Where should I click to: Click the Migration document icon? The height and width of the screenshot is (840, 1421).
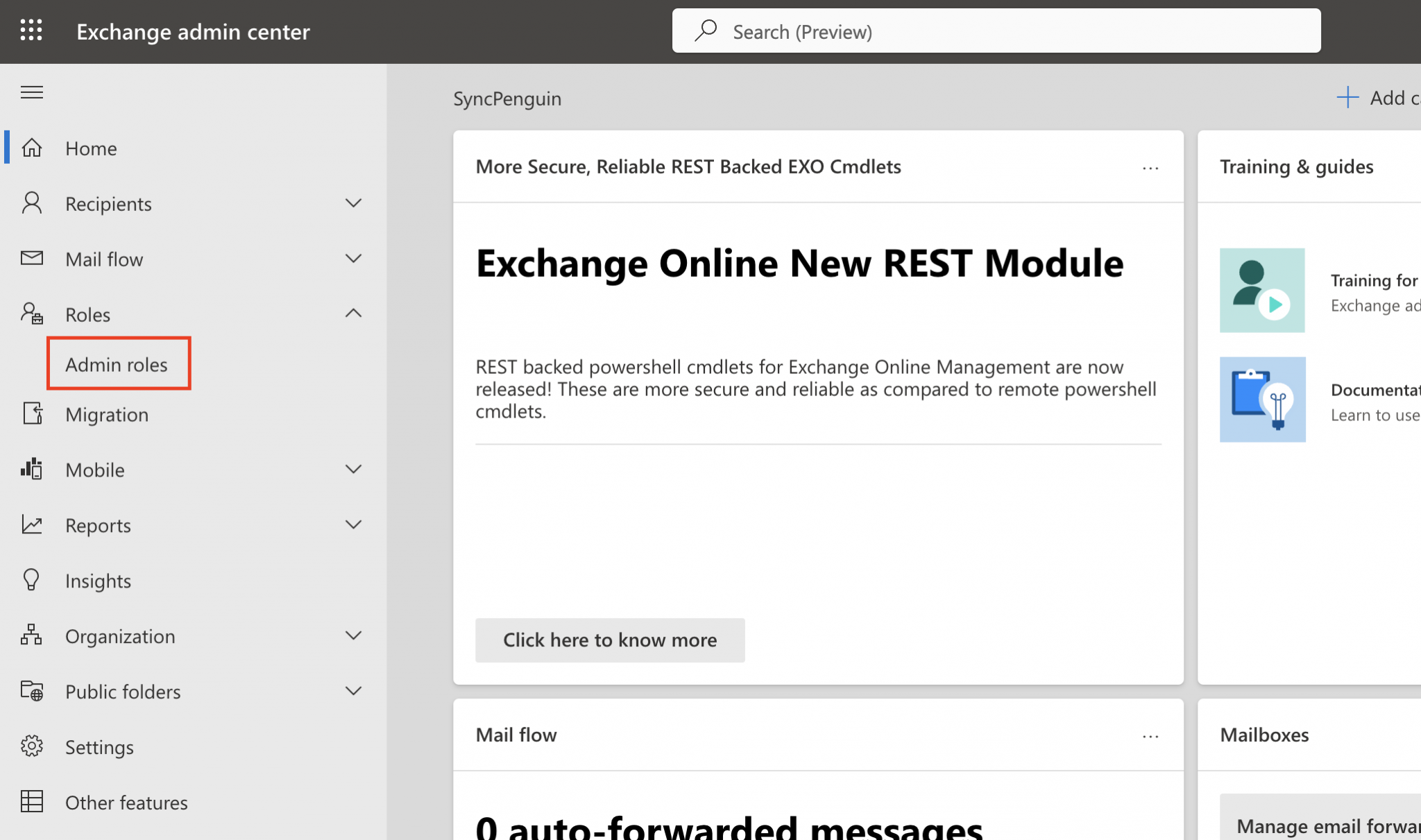coord(32,413)
